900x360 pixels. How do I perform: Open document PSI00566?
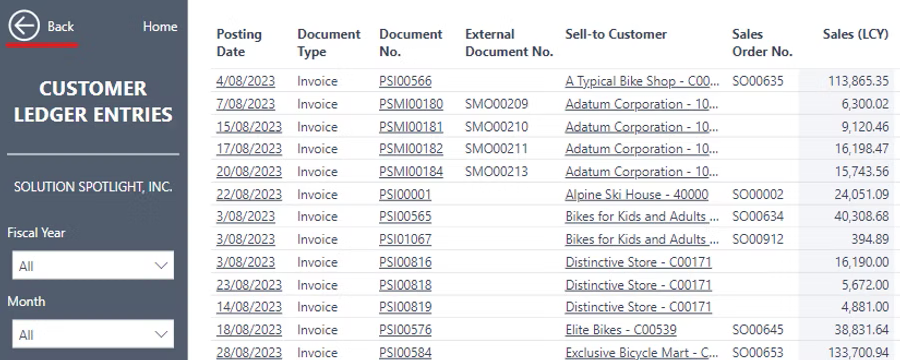(x=405, y=81)
